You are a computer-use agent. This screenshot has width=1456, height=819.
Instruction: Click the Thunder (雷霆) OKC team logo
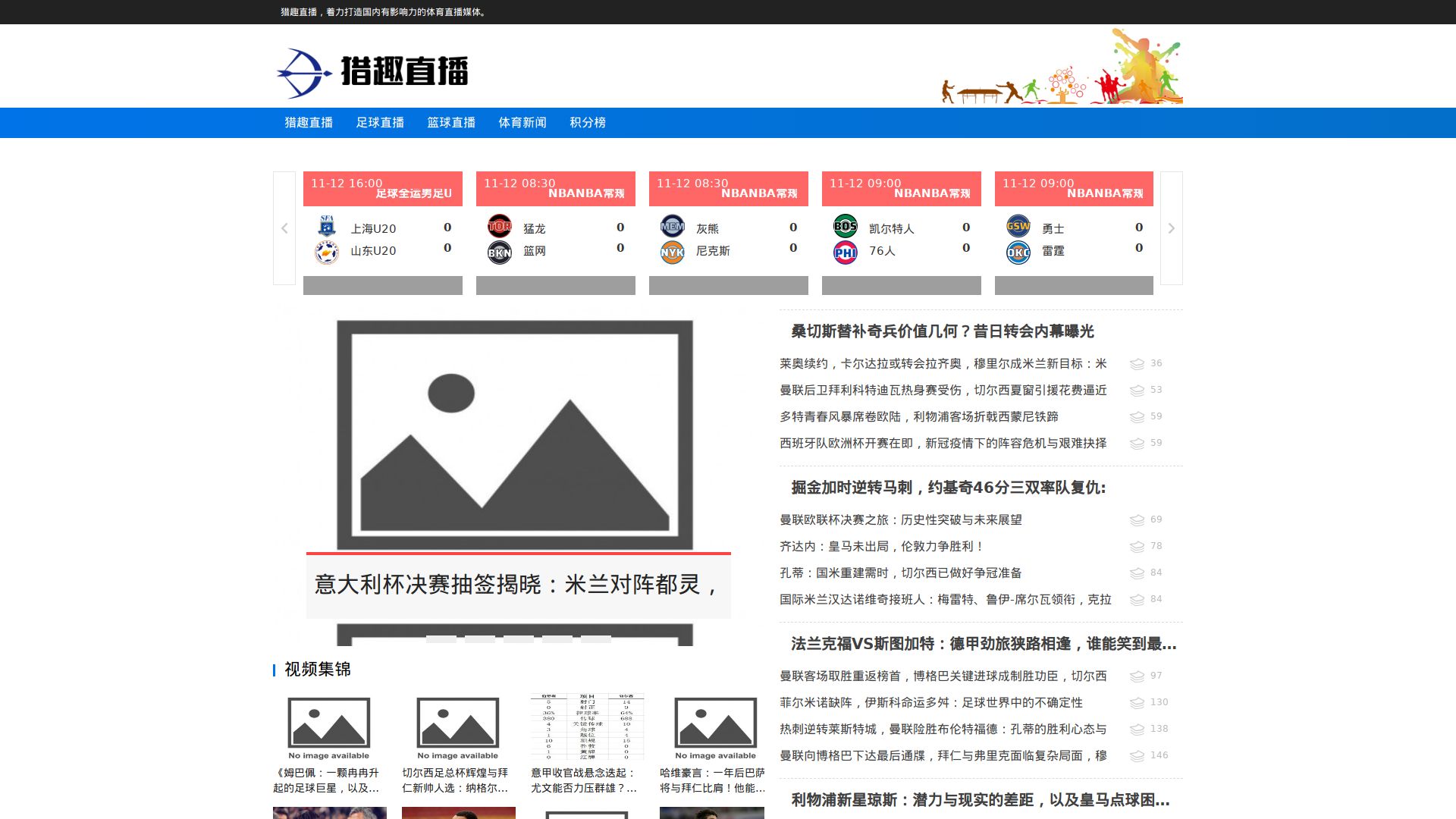1018,252
